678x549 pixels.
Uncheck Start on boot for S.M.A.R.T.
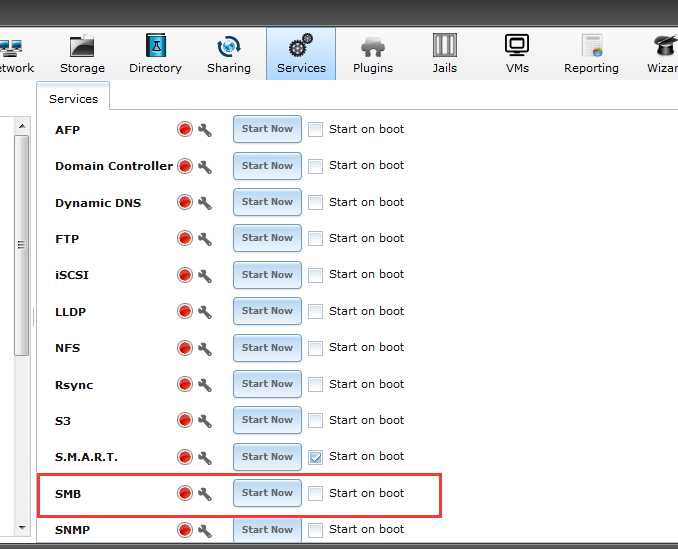[315, 457]
